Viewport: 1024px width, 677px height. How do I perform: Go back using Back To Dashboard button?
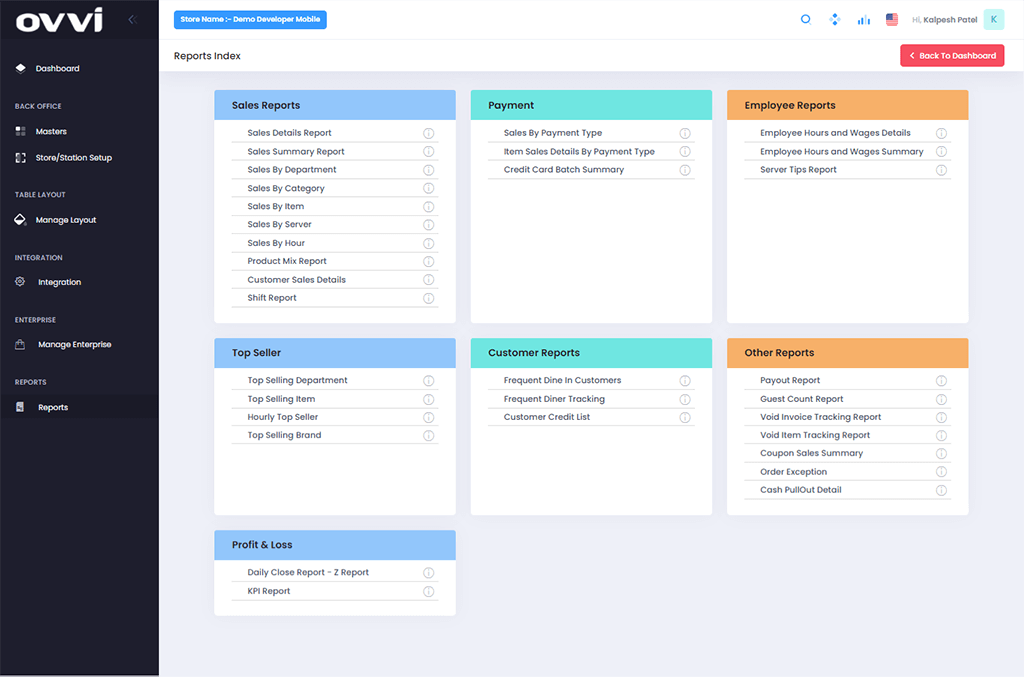(x=952, y=55)
